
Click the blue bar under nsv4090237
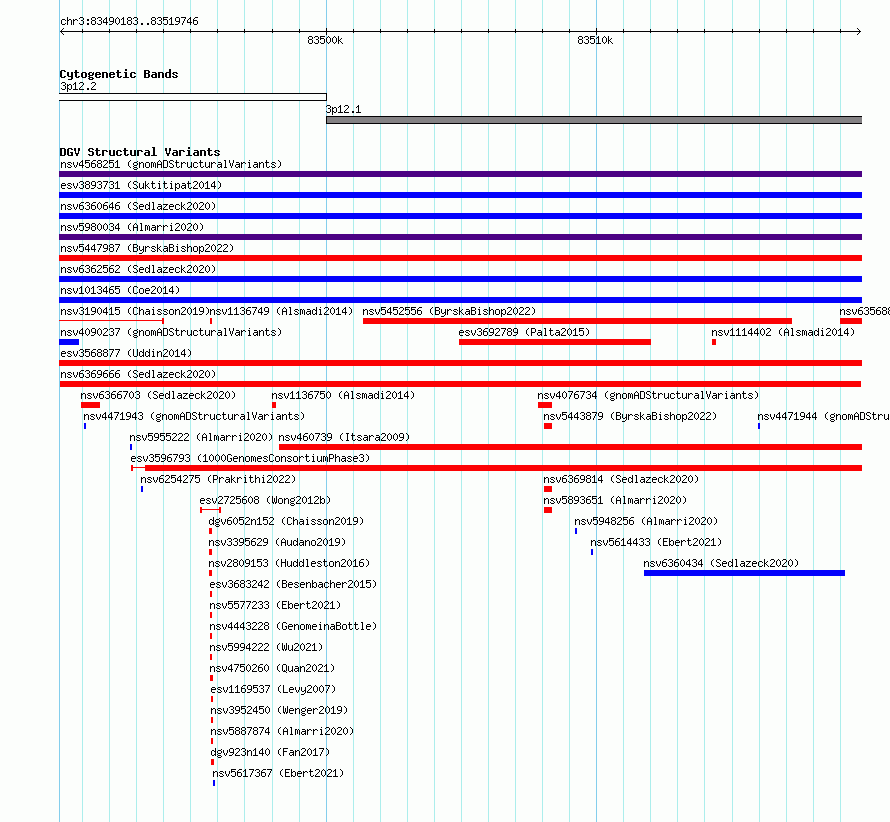69,342
